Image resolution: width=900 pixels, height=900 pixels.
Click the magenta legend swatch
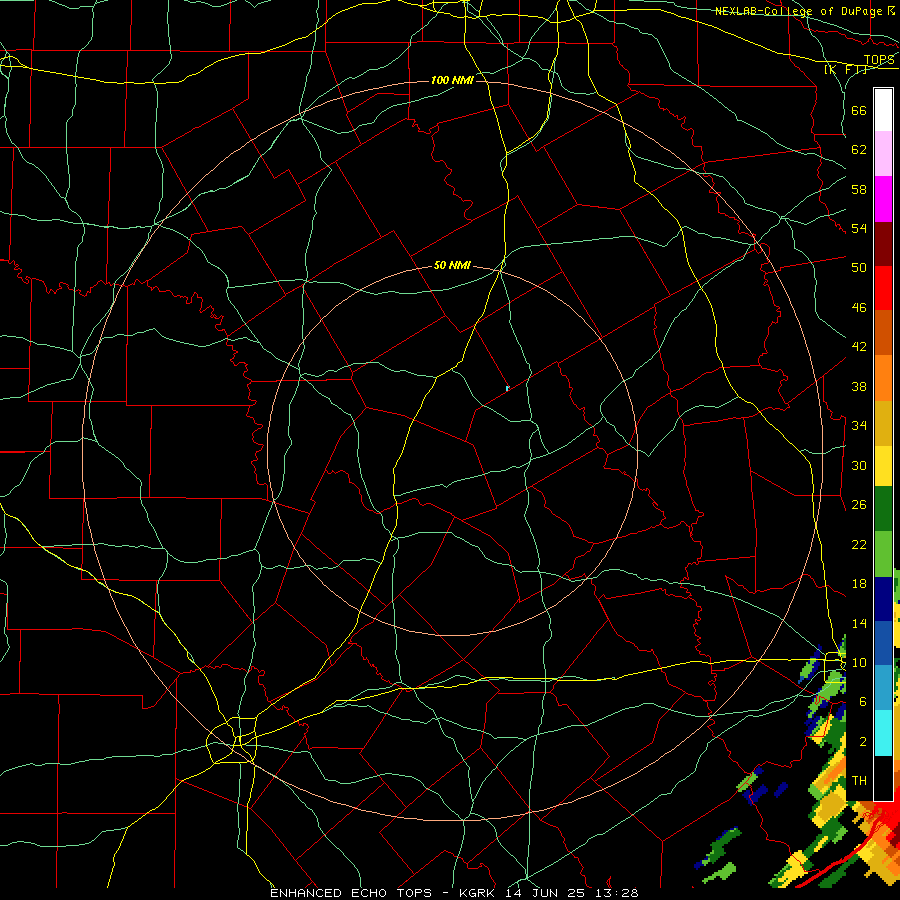tap(883, 199)
